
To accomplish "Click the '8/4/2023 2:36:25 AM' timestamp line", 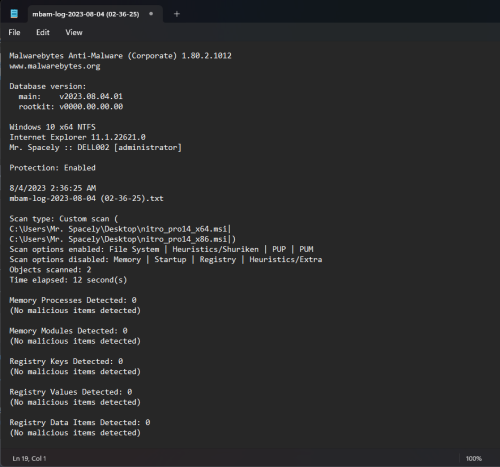I will tap(53, 188).
